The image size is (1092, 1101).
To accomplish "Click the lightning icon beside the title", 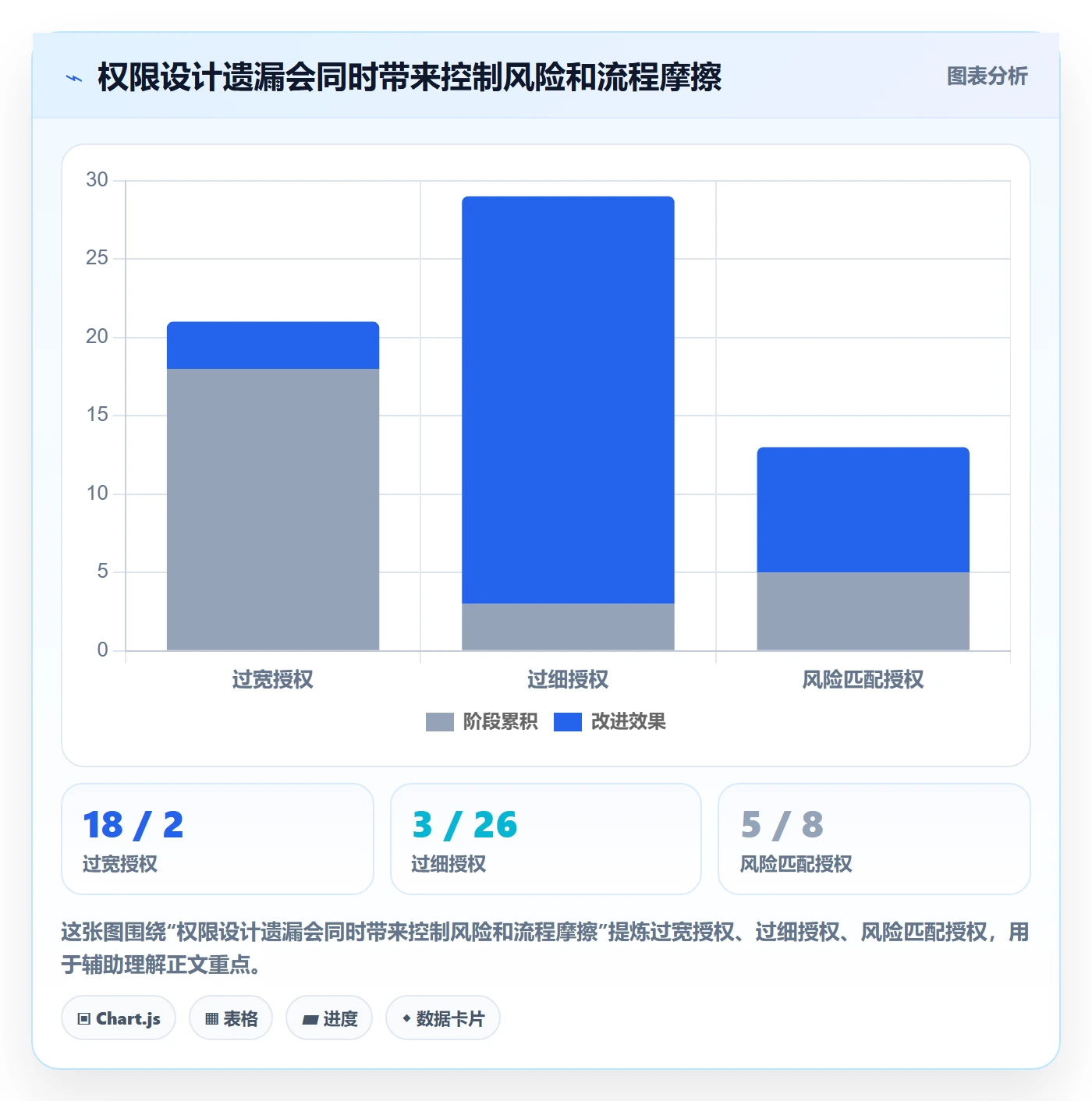I will 74,78.
